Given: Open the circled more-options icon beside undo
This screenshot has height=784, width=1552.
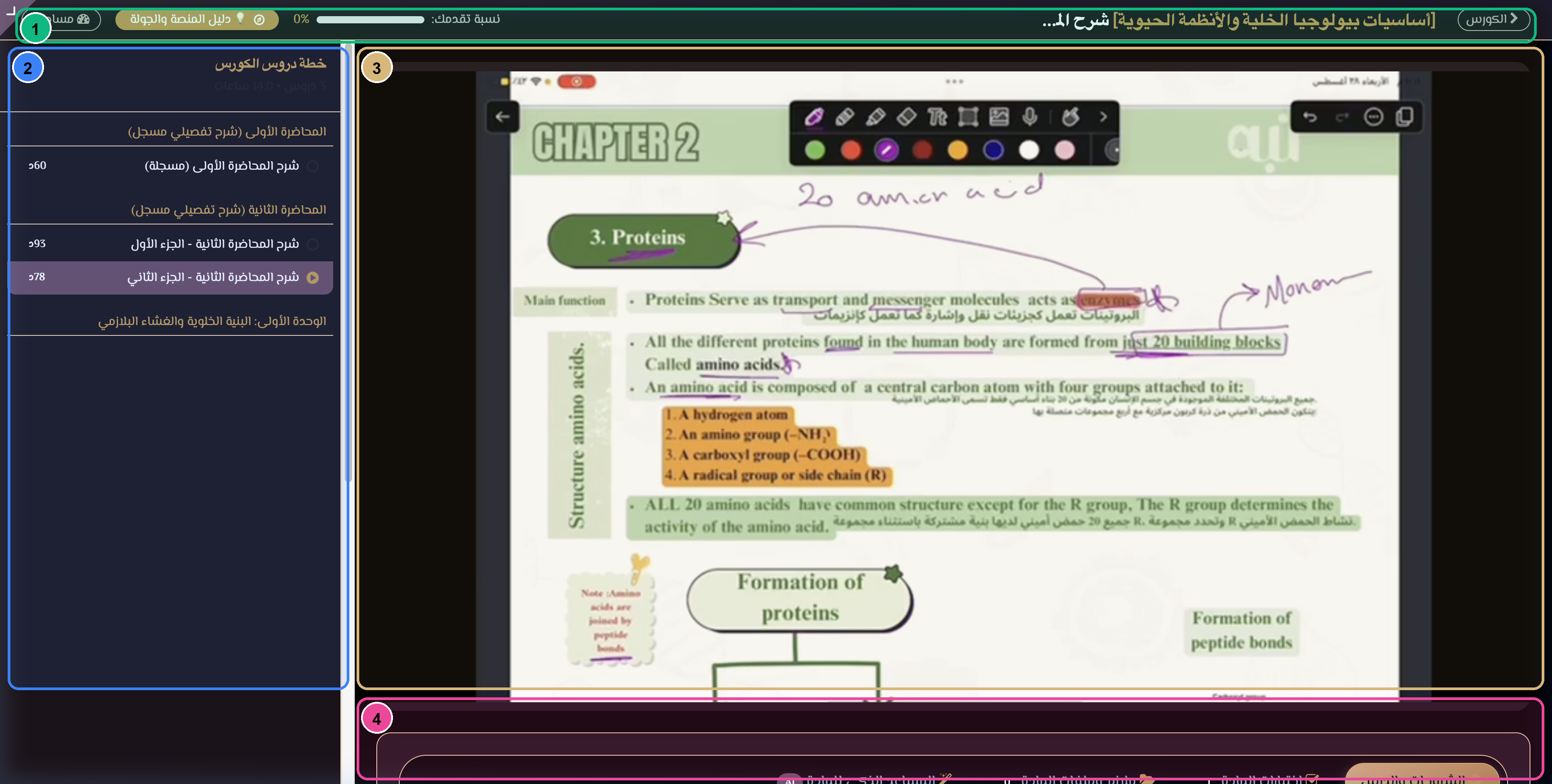Looking at the screenshot, I should (x=1373, y=116).
